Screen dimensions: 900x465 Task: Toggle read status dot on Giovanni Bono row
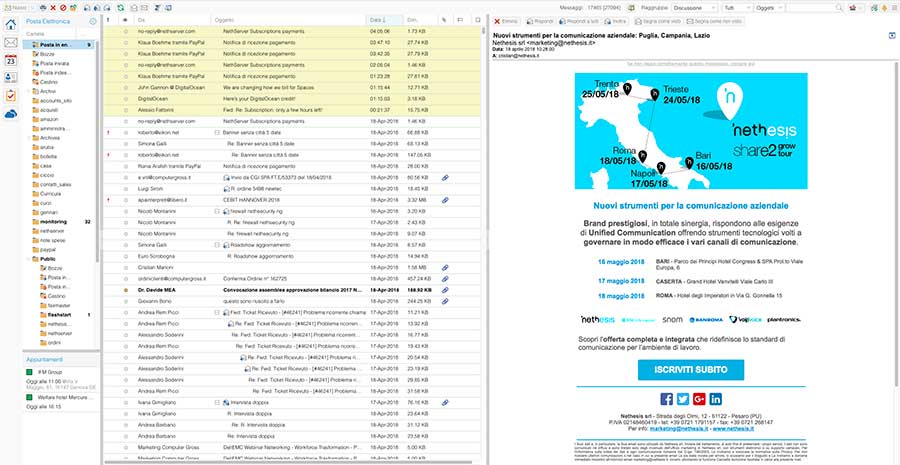126,301
